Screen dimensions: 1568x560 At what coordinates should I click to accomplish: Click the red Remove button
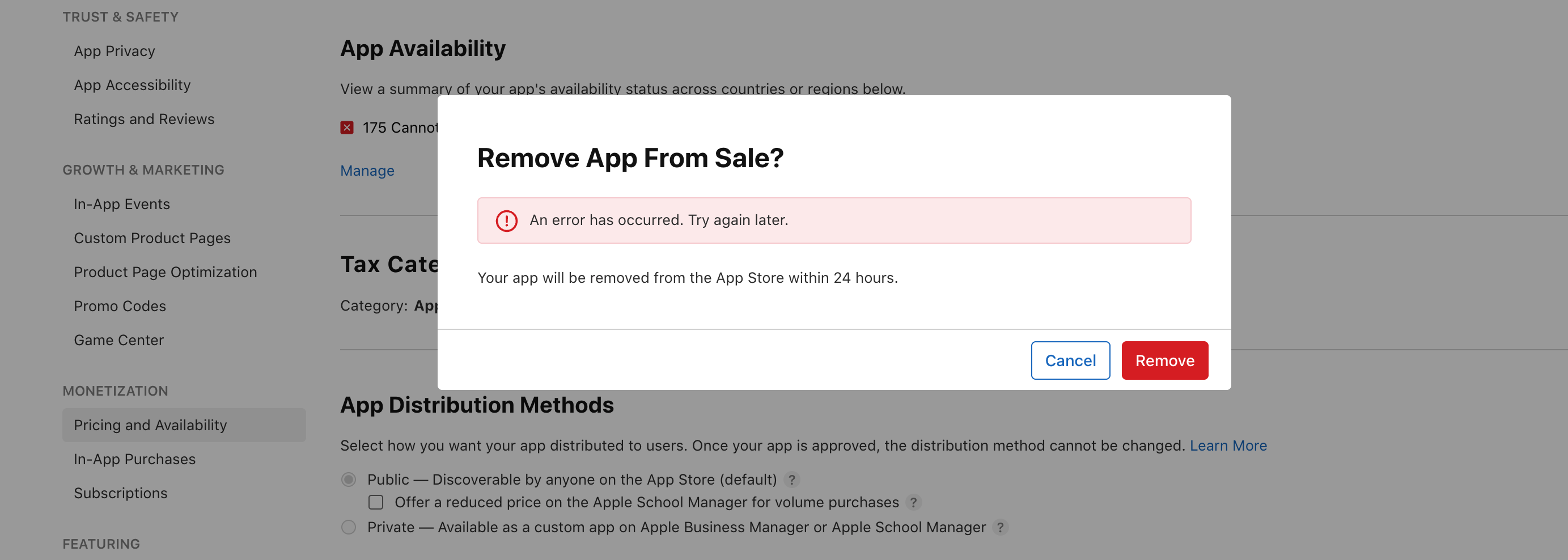[1164, 360]
